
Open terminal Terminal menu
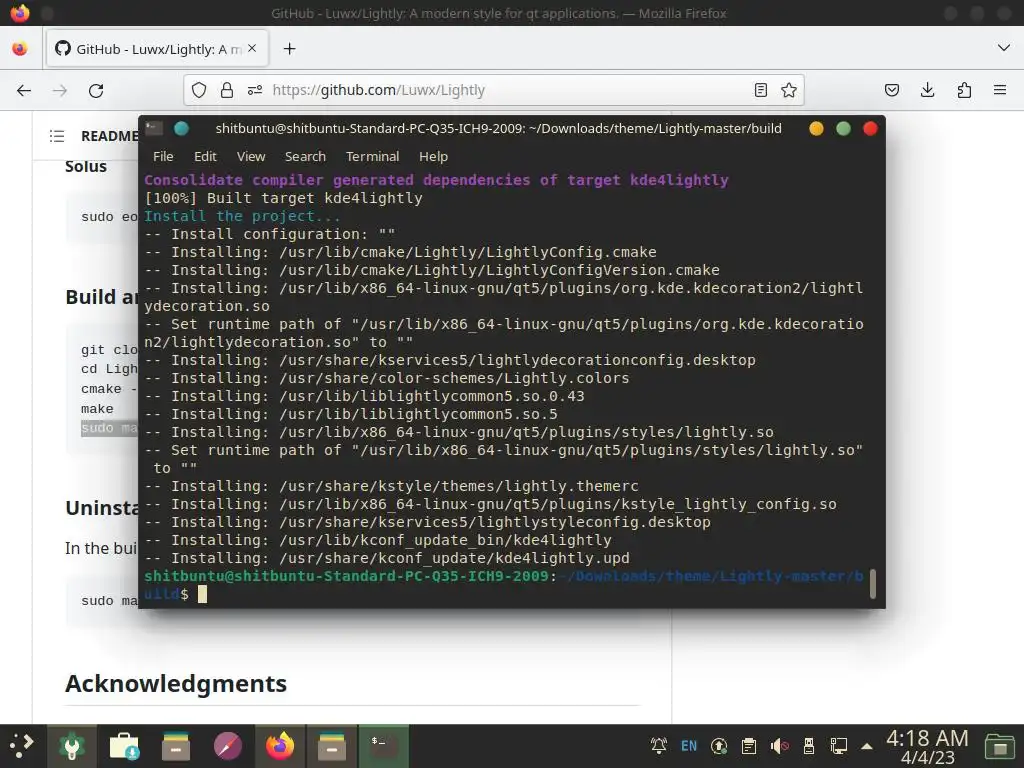[x=372, y=157]
